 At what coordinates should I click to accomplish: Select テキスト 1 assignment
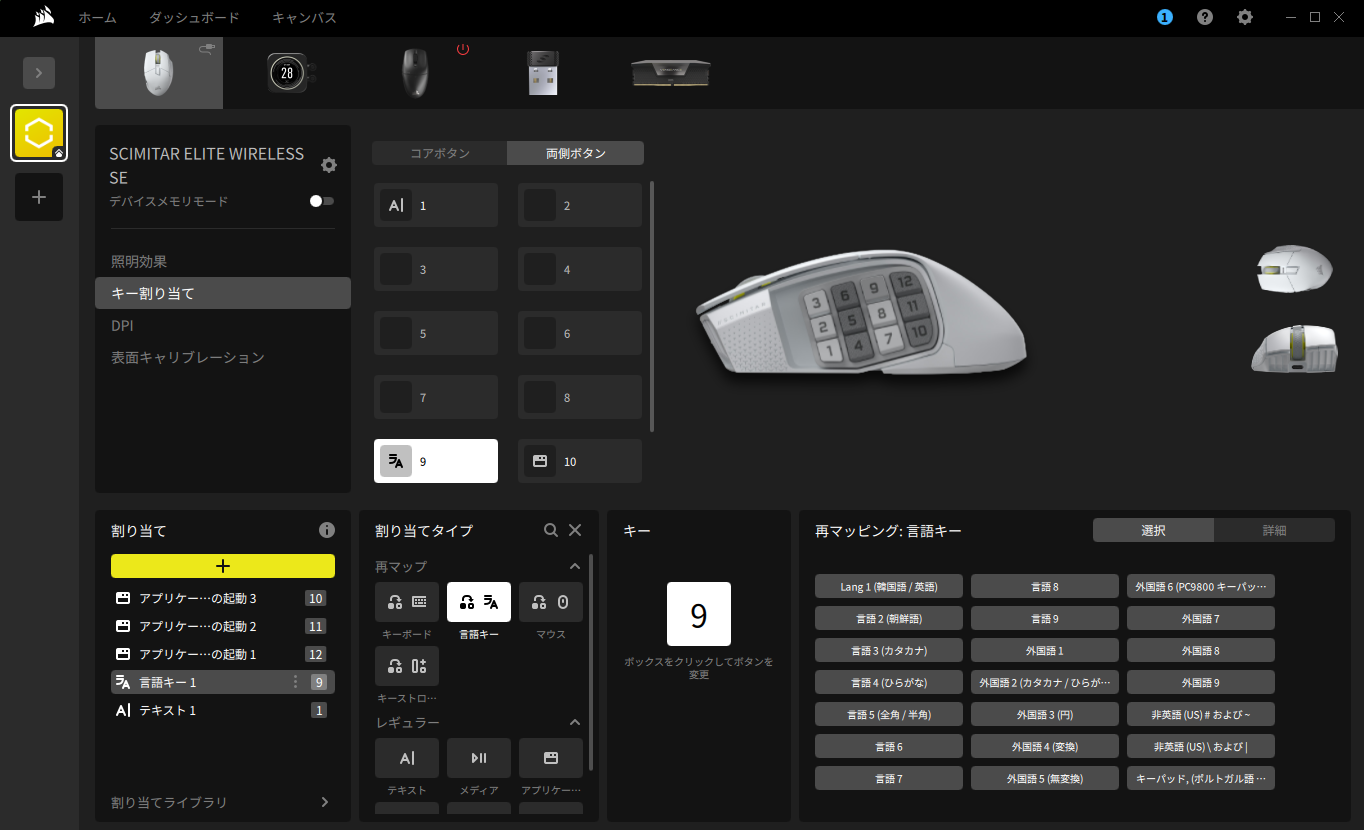pos(223,710)
